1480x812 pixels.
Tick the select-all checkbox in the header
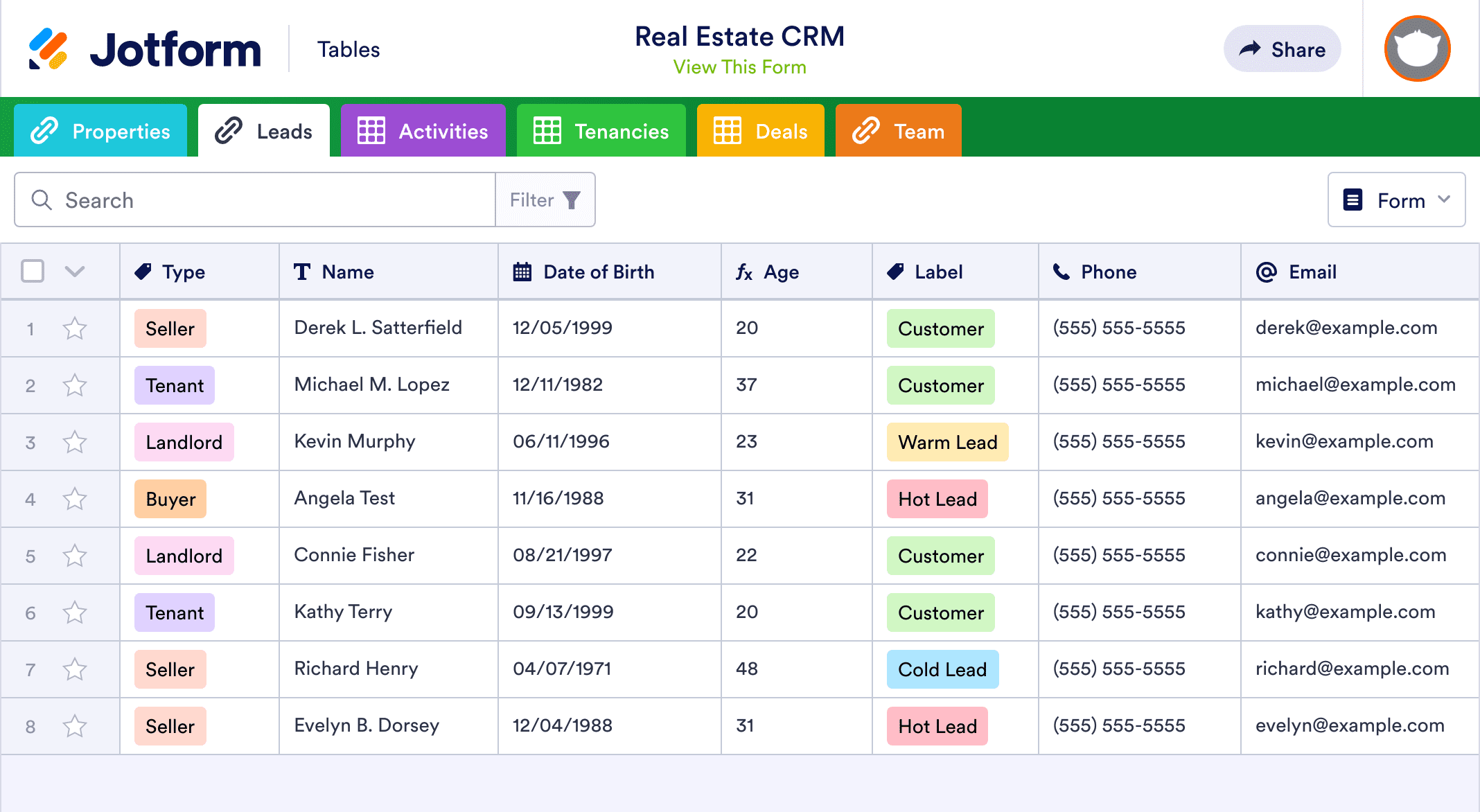point(33,271)
